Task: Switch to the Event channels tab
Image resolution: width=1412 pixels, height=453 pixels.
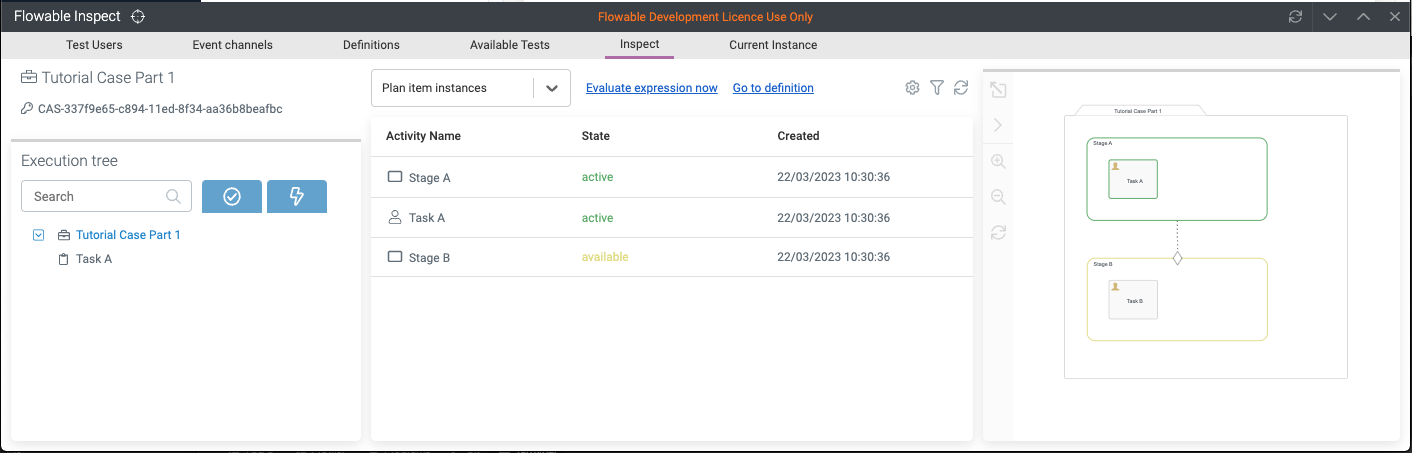Action: (232, 45)
